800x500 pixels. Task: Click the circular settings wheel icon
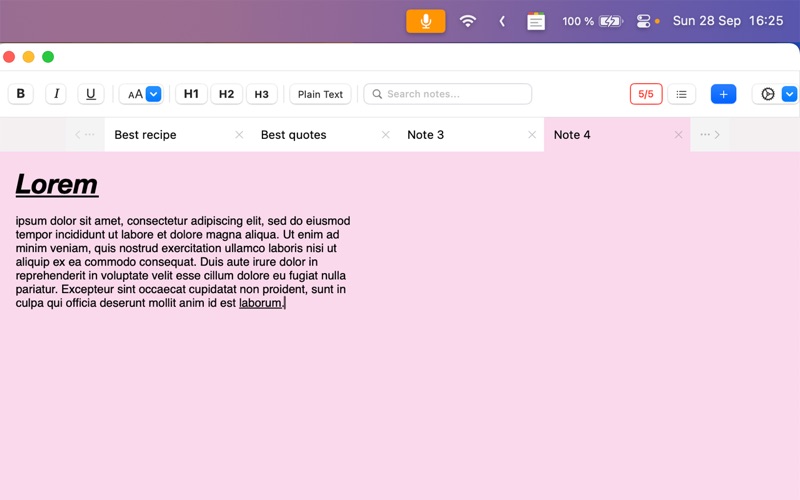tap(767, 94)
